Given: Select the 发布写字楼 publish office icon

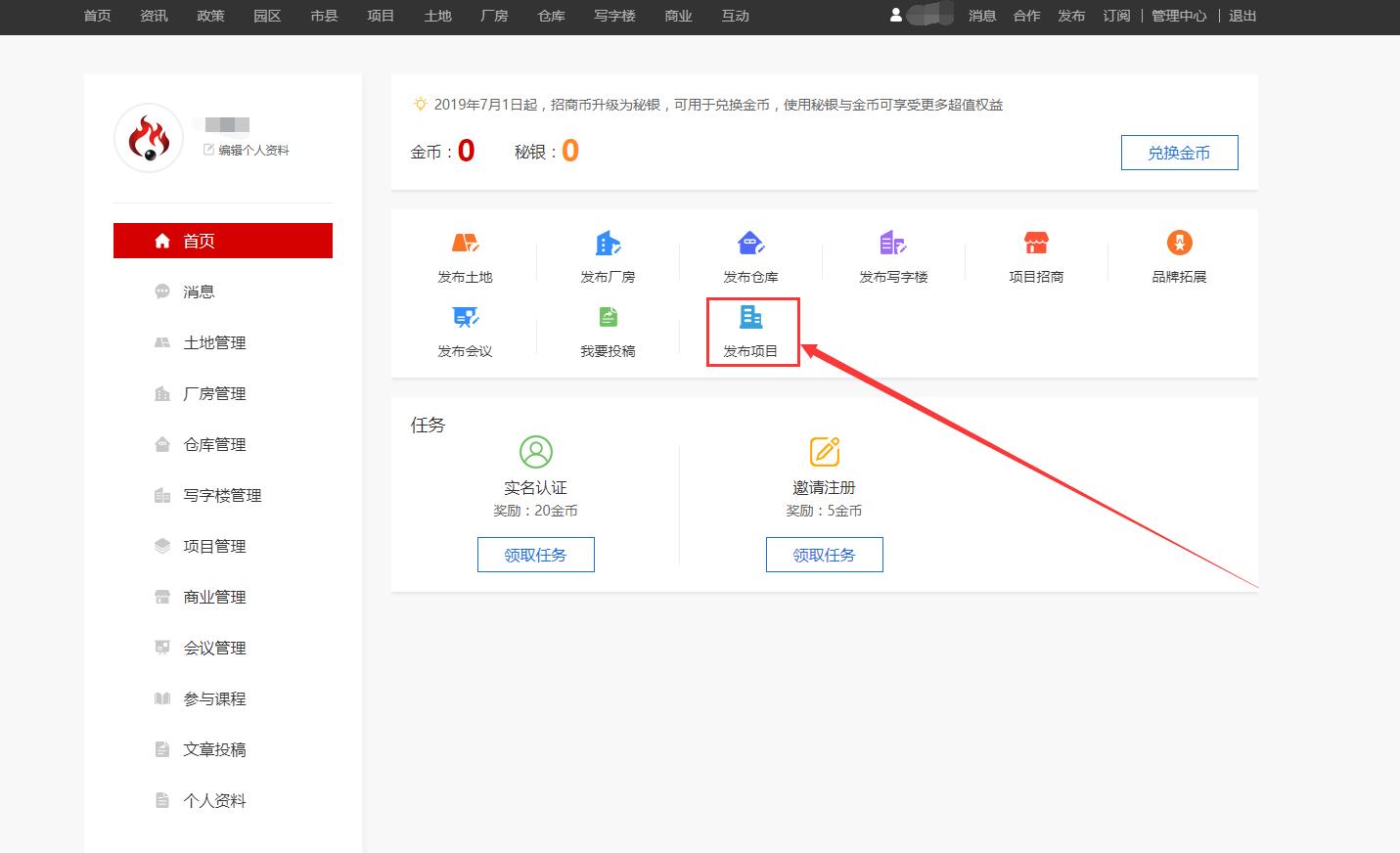Looking at the screenshot, I should point(891,256).
